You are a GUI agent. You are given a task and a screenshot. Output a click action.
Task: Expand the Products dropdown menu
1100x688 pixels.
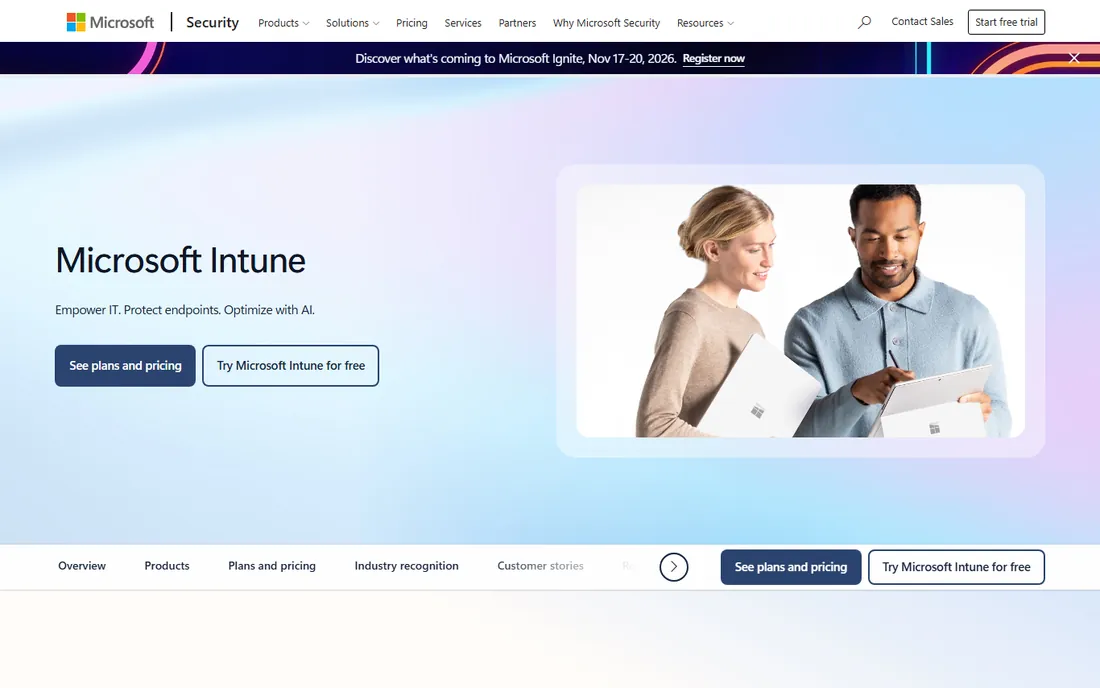[x=283, y=23]
